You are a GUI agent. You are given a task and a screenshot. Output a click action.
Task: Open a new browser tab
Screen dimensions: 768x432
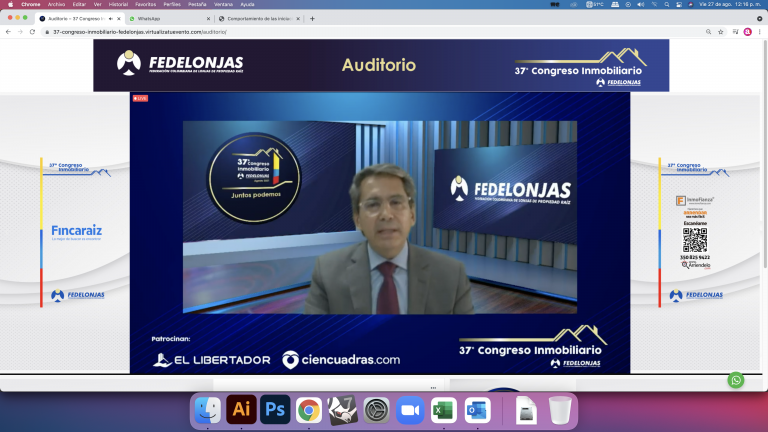coord(312,19)
